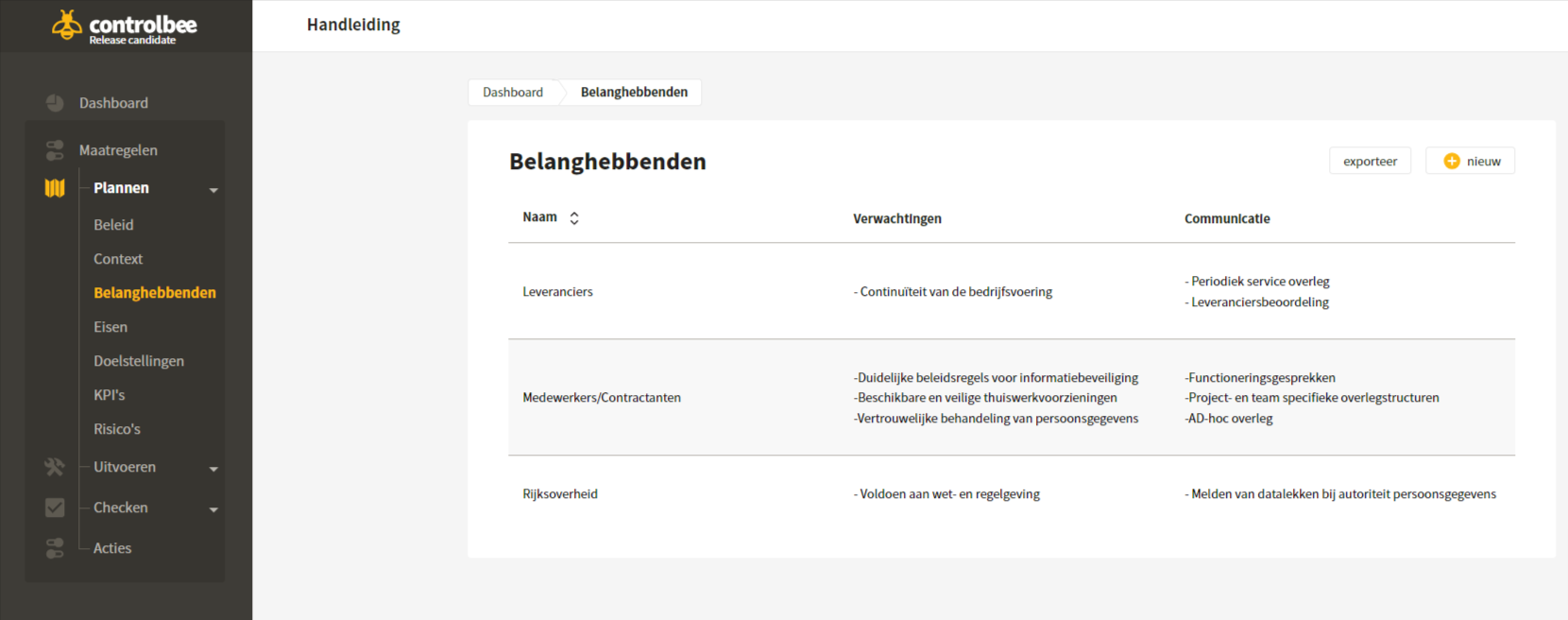This screenshot has height=620, width=1568.
Task: Collapse the Plannen menu arrow
Action: (213, 190)
